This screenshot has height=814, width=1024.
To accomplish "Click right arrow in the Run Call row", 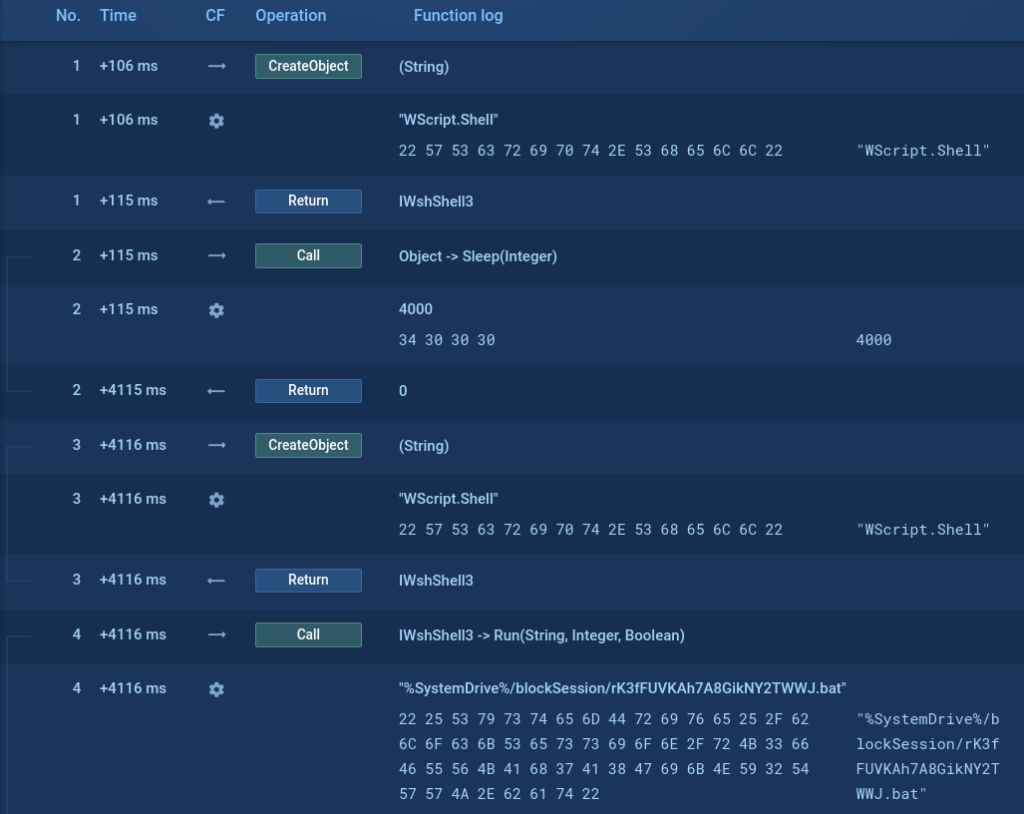I will pyautogui.click(x=216, y=635).
